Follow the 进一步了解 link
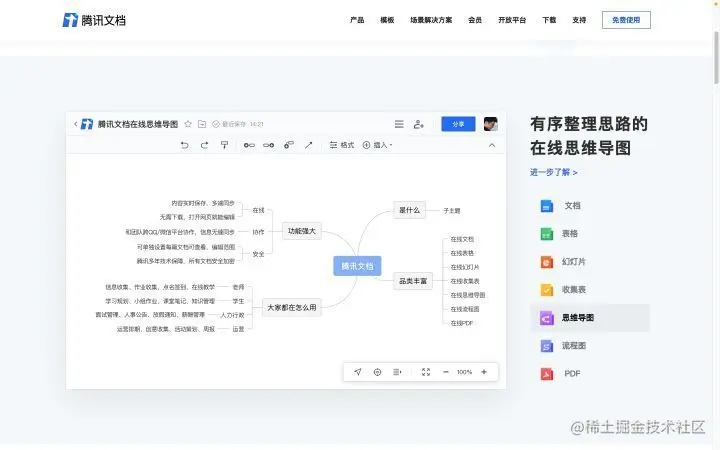The image size is (720, 450). pyautogui.click(x=554, y=172)
